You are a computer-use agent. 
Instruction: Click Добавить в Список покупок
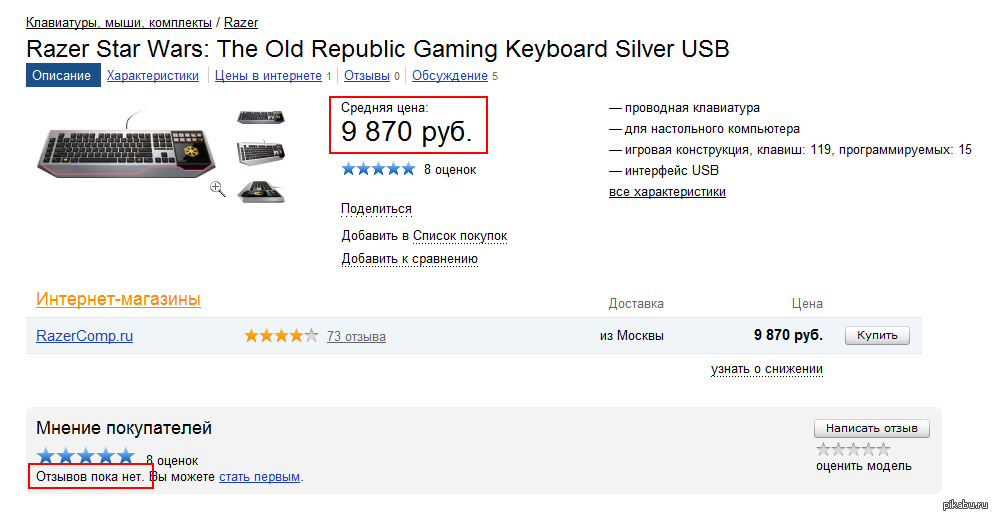424,236
